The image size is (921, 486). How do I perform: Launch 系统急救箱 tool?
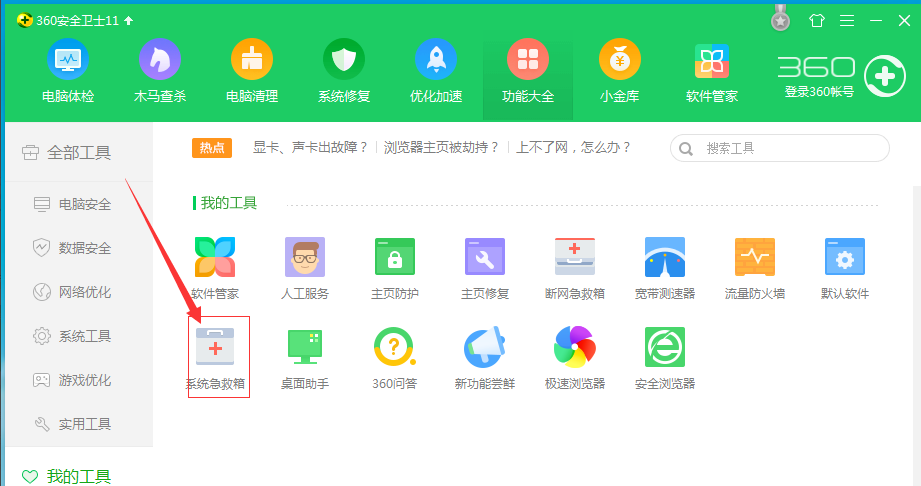click(215, 358)
